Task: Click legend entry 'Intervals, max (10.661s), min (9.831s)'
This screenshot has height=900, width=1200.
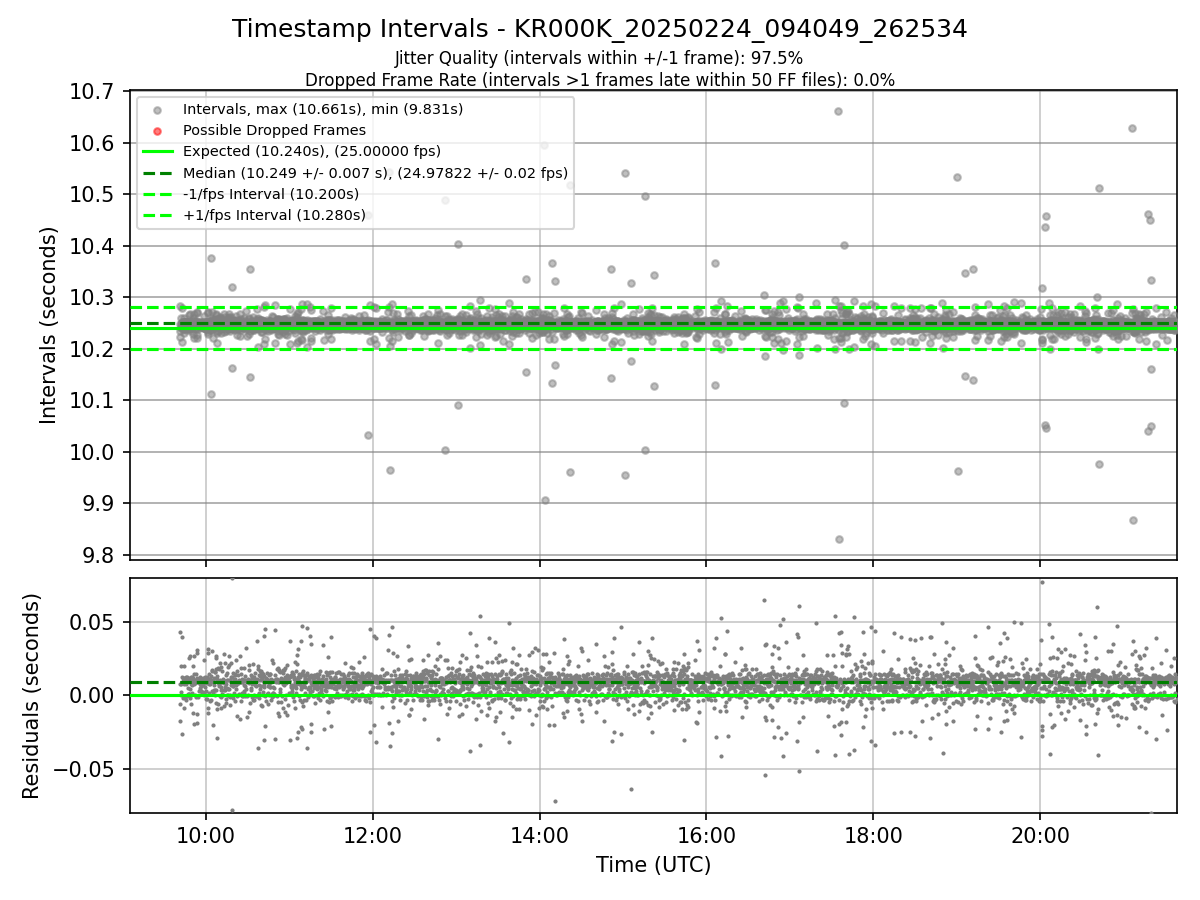Action: (x=323, y=109)
